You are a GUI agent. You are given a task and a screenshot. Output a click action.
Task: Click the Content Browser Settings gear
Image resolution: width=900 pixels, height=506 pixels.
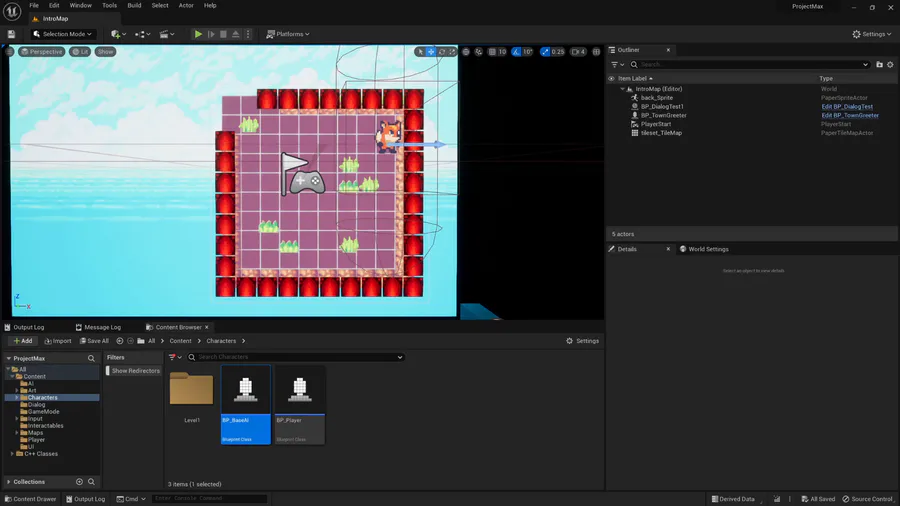(583, 341)
